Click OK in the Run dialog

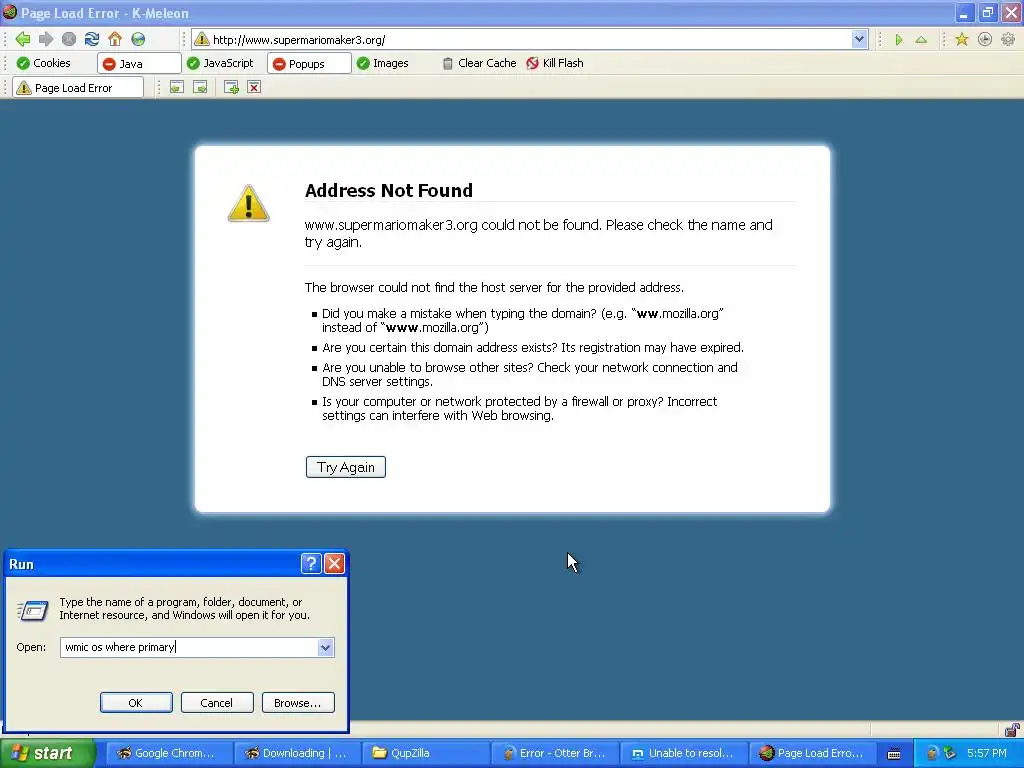click(136, 703)
